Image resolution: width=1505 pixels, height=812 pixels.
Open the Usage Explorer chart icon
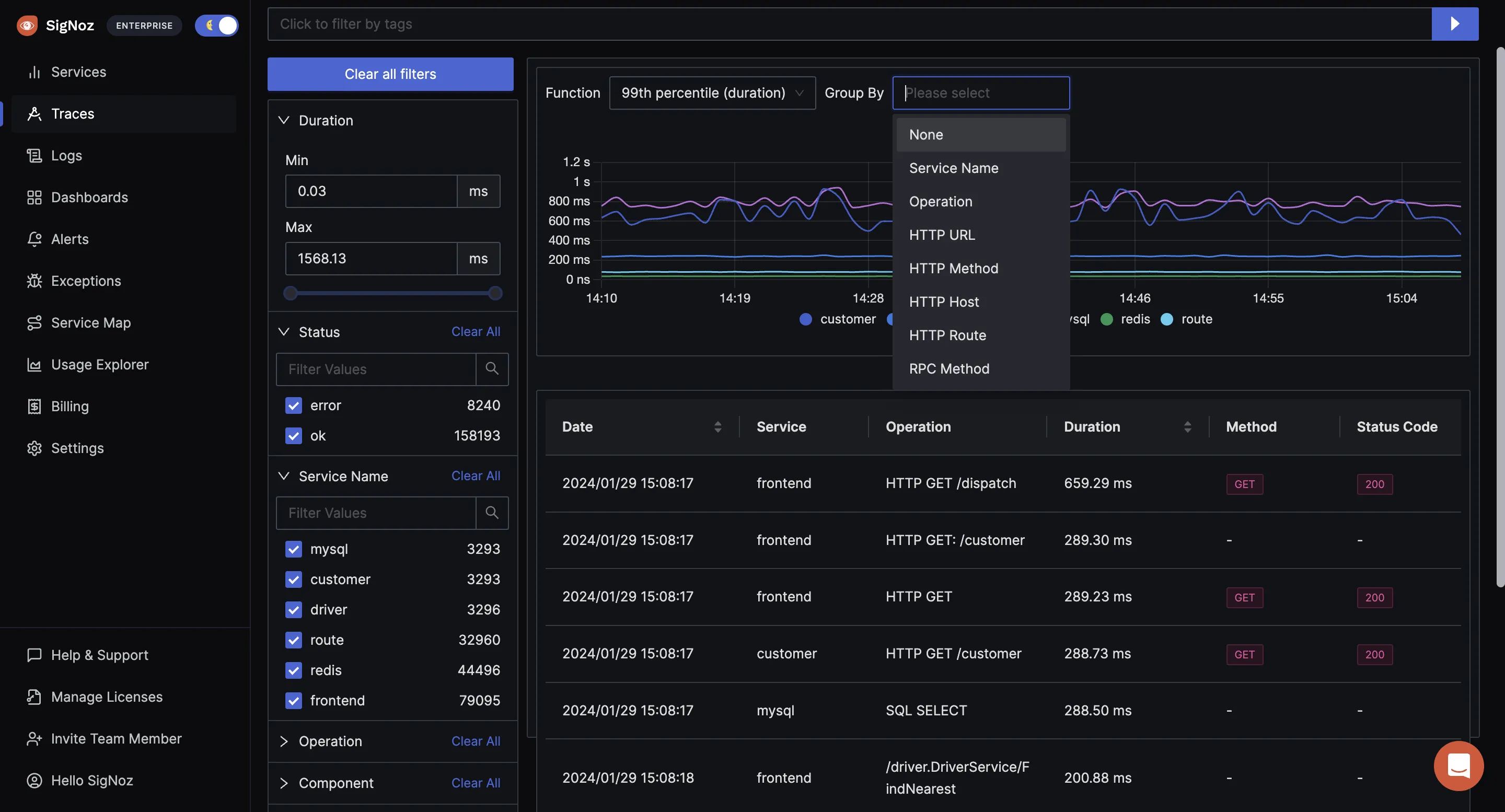click(34, 365)
